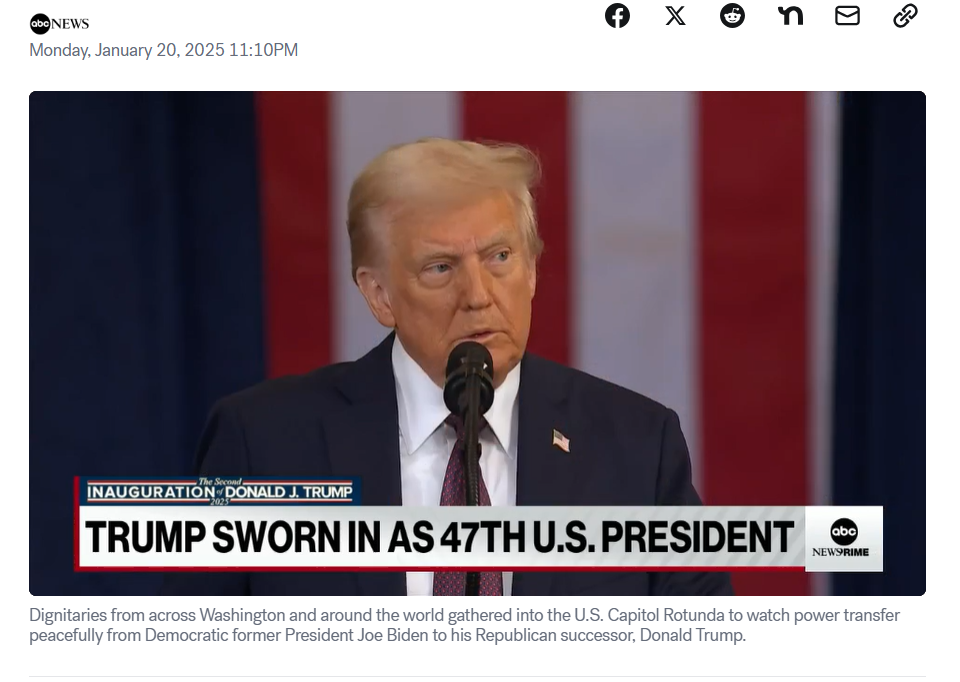Viewport: 960px width, 682px height.
Task: Share this story on X
Action: click(675, 15)
